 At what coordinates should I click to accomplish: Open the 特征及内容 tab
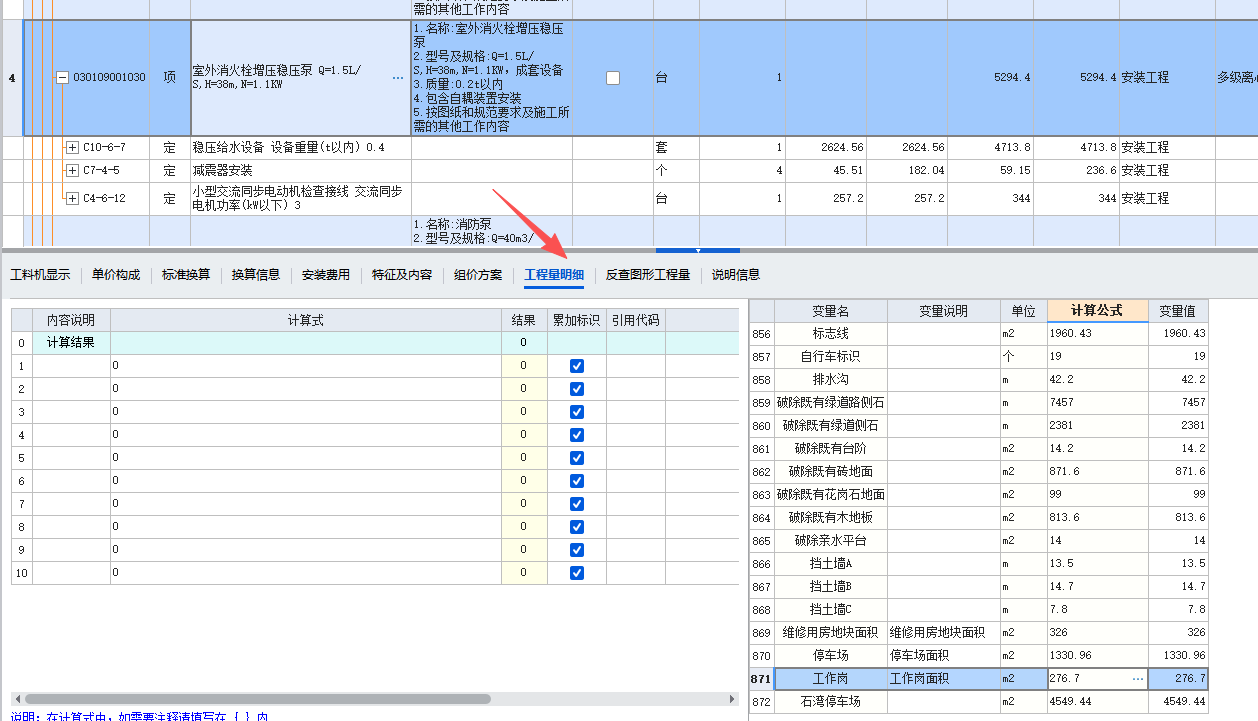(402, 275)
